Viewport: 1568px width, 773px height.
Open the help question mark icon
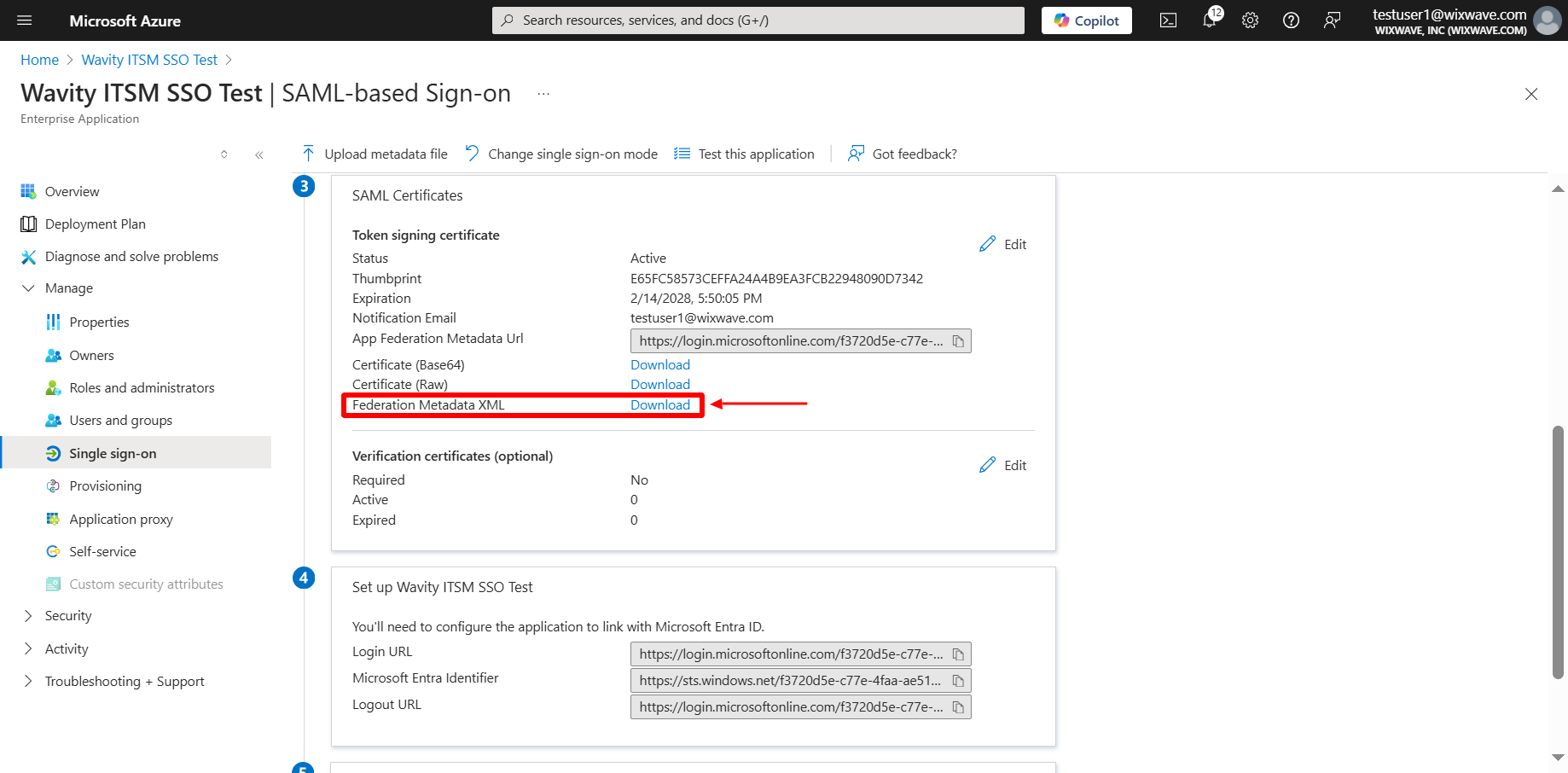click(1291, 20)
